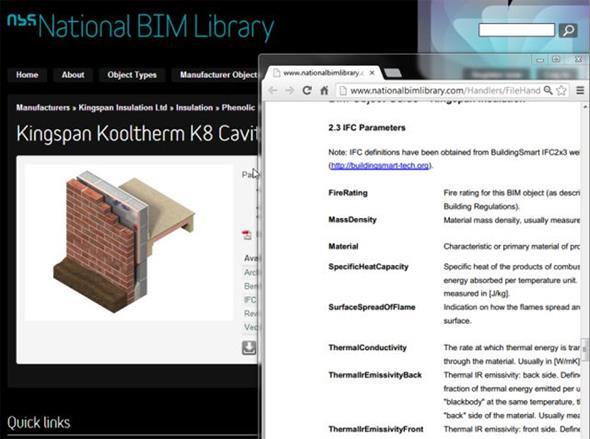Viewport: 590px width, 439px height.
Task: Bookmark page with the star icon
Action: coord(561,90)
